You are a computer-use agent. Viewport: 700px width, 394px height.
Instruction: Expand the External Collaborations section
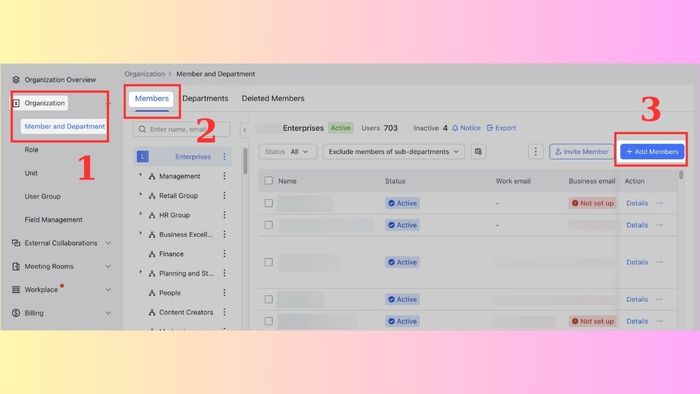click(x=108, y=243)
